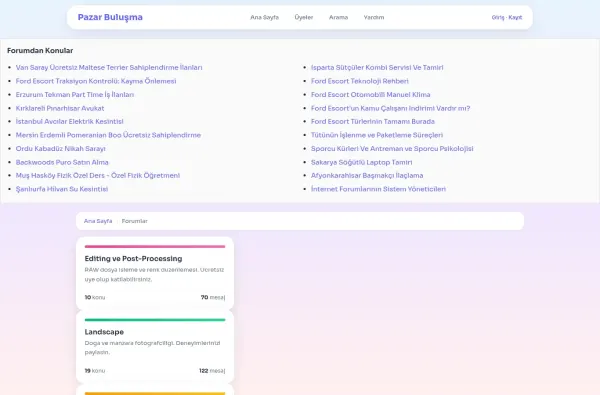600x395 pixels.
Task: Open Kırklareli Pınarhisar Avukat topic
Action: coord(60,108)
